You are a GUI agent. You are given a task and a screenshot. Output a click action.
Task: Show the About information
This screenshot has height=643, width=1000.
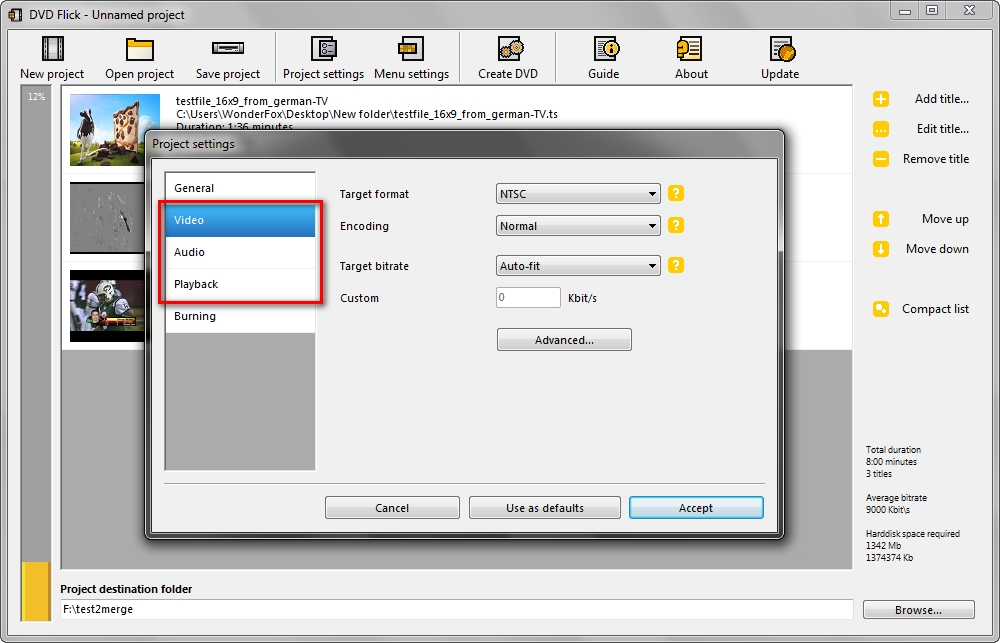(x=690, y=49)
